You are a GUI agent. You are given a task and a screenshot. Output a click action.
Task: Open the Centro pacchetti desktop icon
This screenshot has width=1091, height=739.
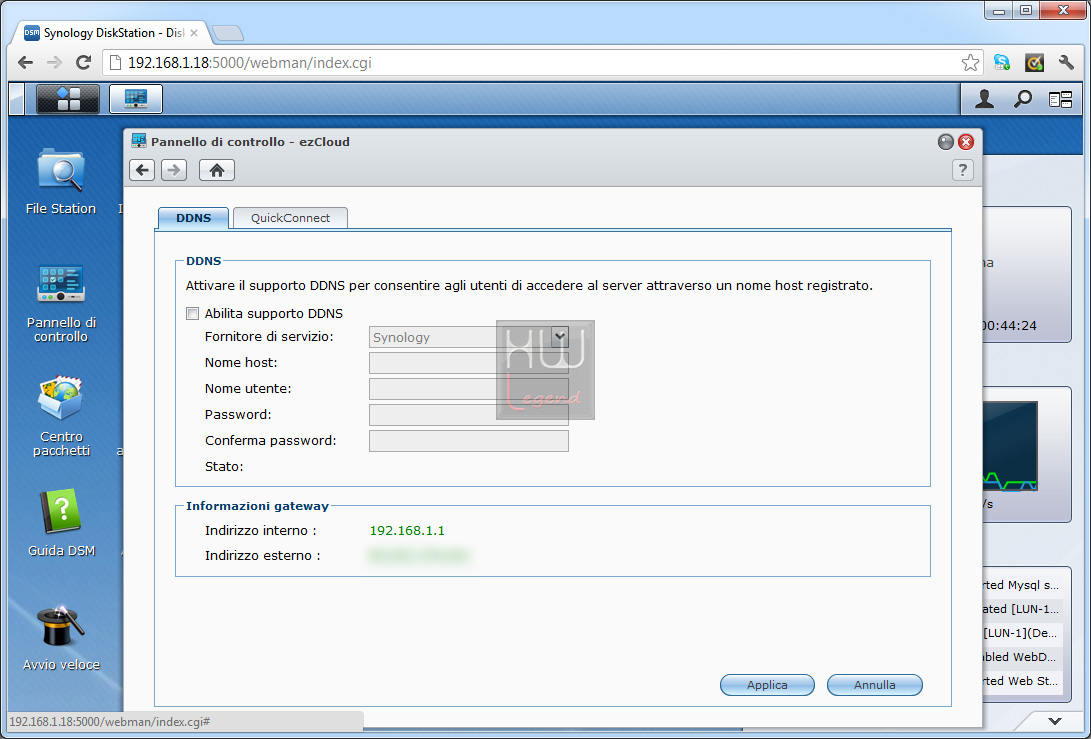[x=61, y=416]
